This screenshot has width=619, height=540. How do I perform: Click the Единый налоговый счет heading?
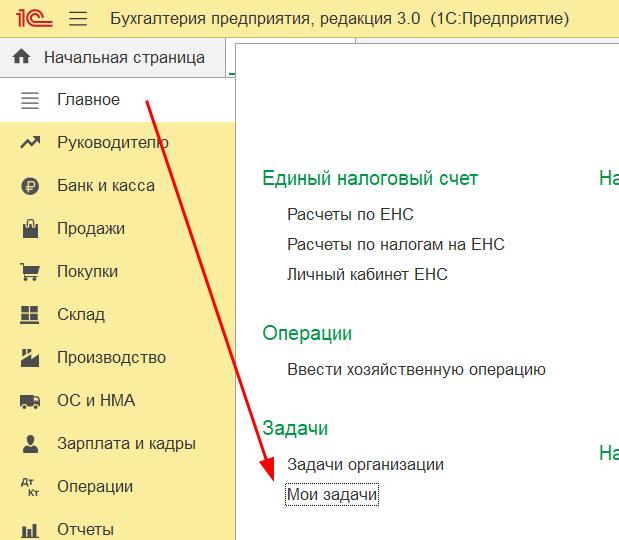[x=370, y=178]
